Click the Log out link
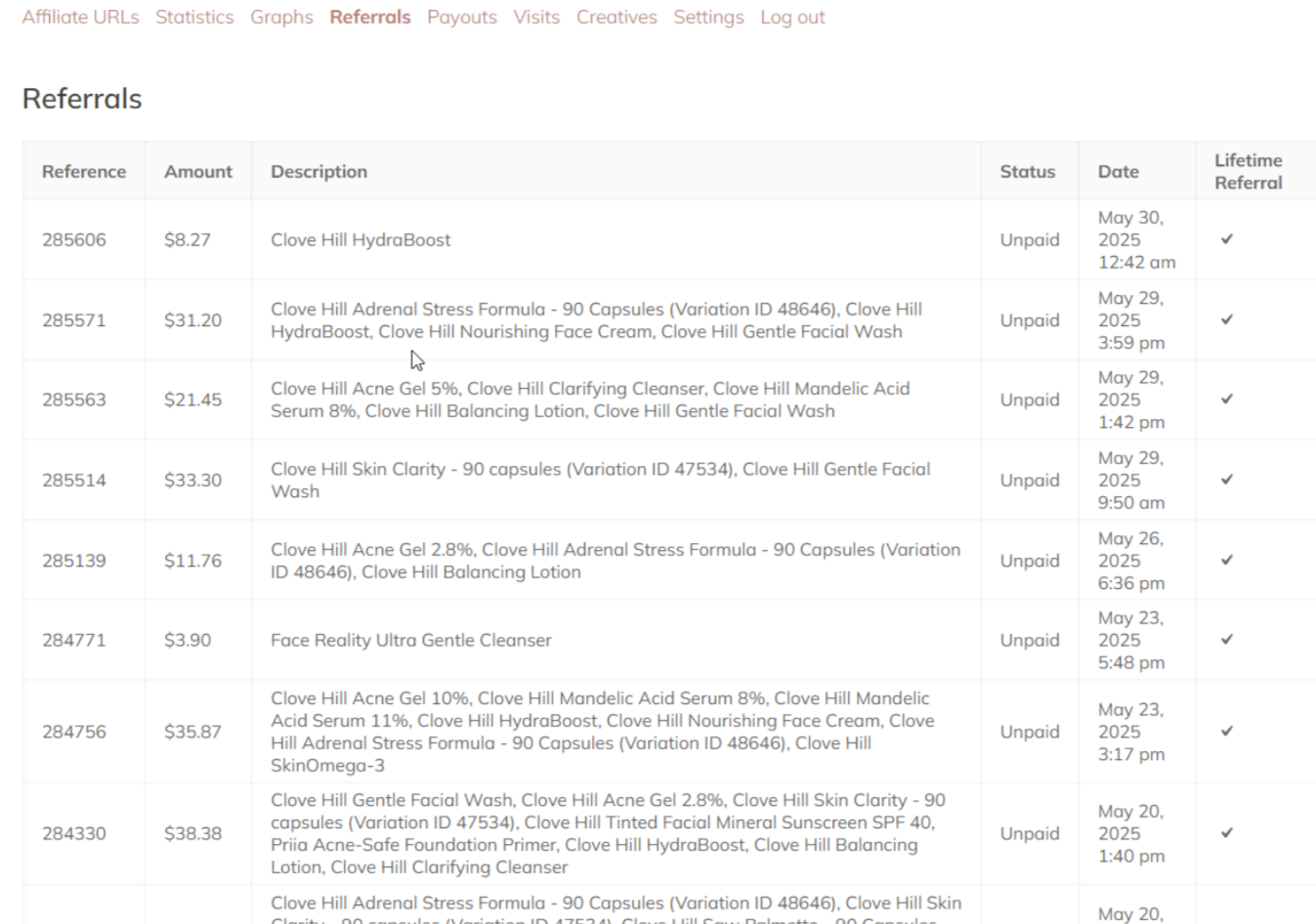 point(792,17)
